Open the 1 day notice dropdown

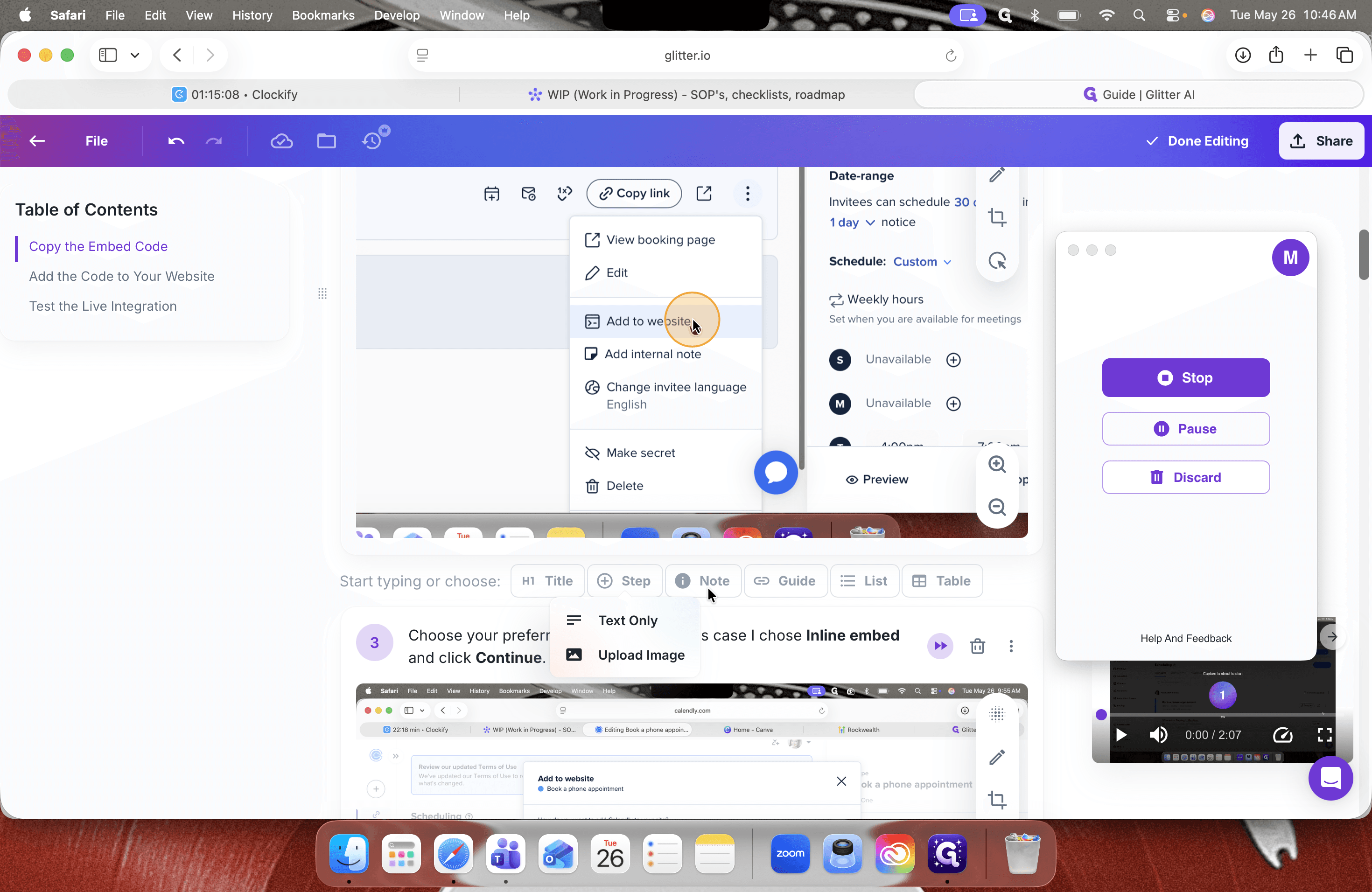pos(852,223)
